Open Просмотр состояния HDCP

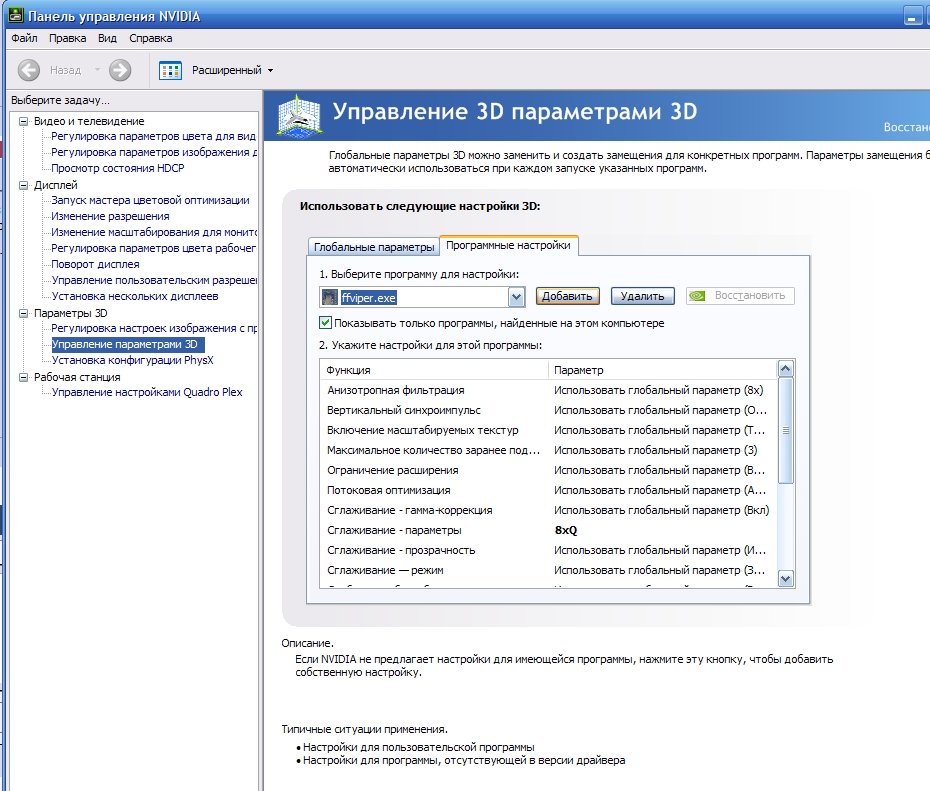117,168
